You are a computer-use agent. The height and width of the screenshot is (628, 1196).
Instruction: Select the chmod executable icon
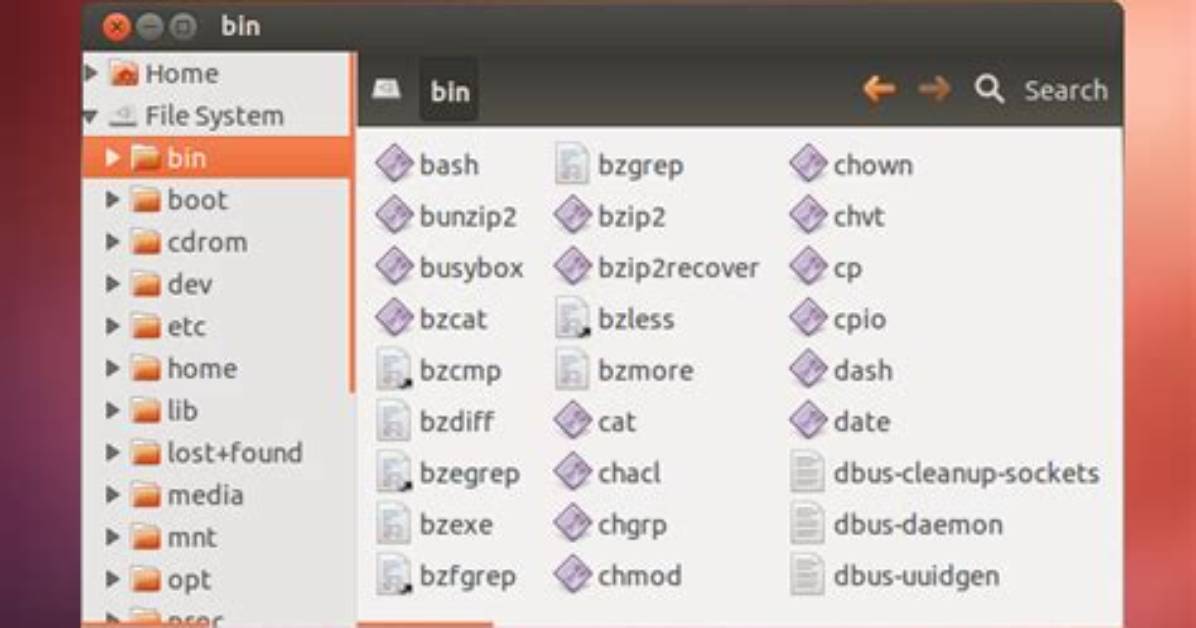573,575
